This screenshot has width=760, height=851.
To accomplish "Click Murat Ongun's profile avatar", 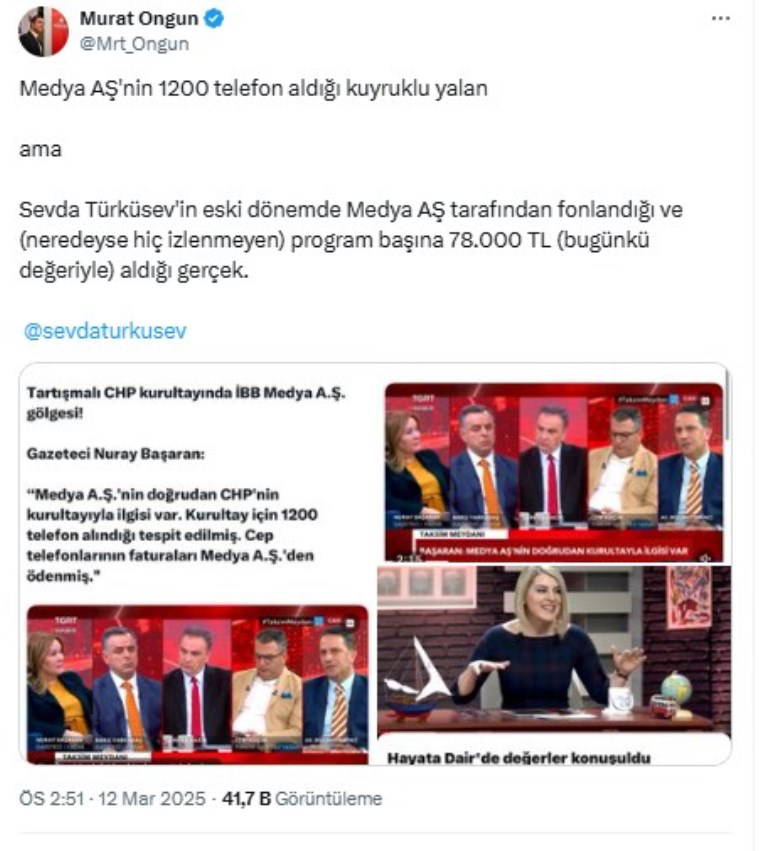I will (x=43, y=31).
